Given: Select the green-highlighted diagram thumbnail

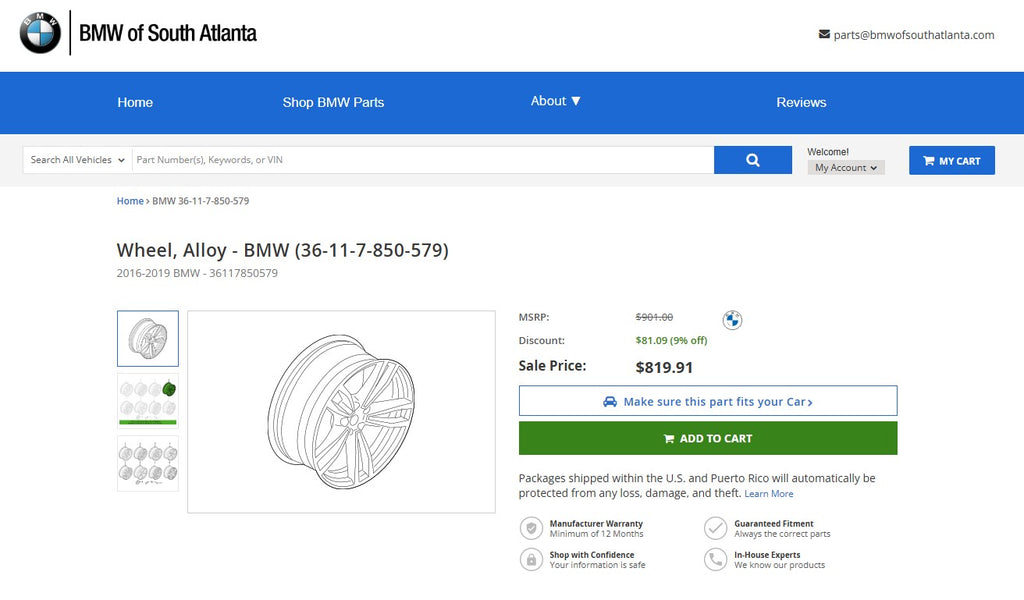Looking at the screenshot, I should point(148,401).
